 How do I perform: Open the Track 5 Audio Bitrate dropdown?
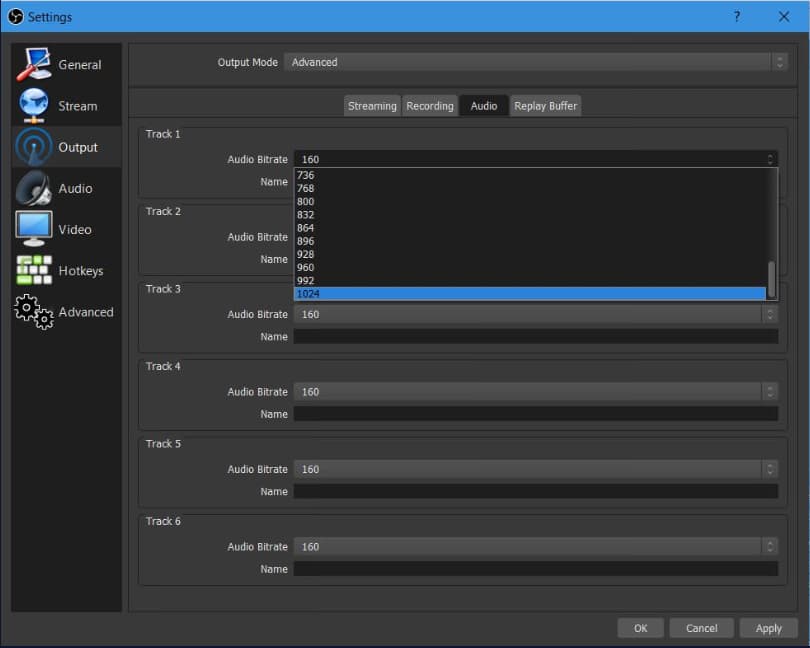[x=536, y=469]
